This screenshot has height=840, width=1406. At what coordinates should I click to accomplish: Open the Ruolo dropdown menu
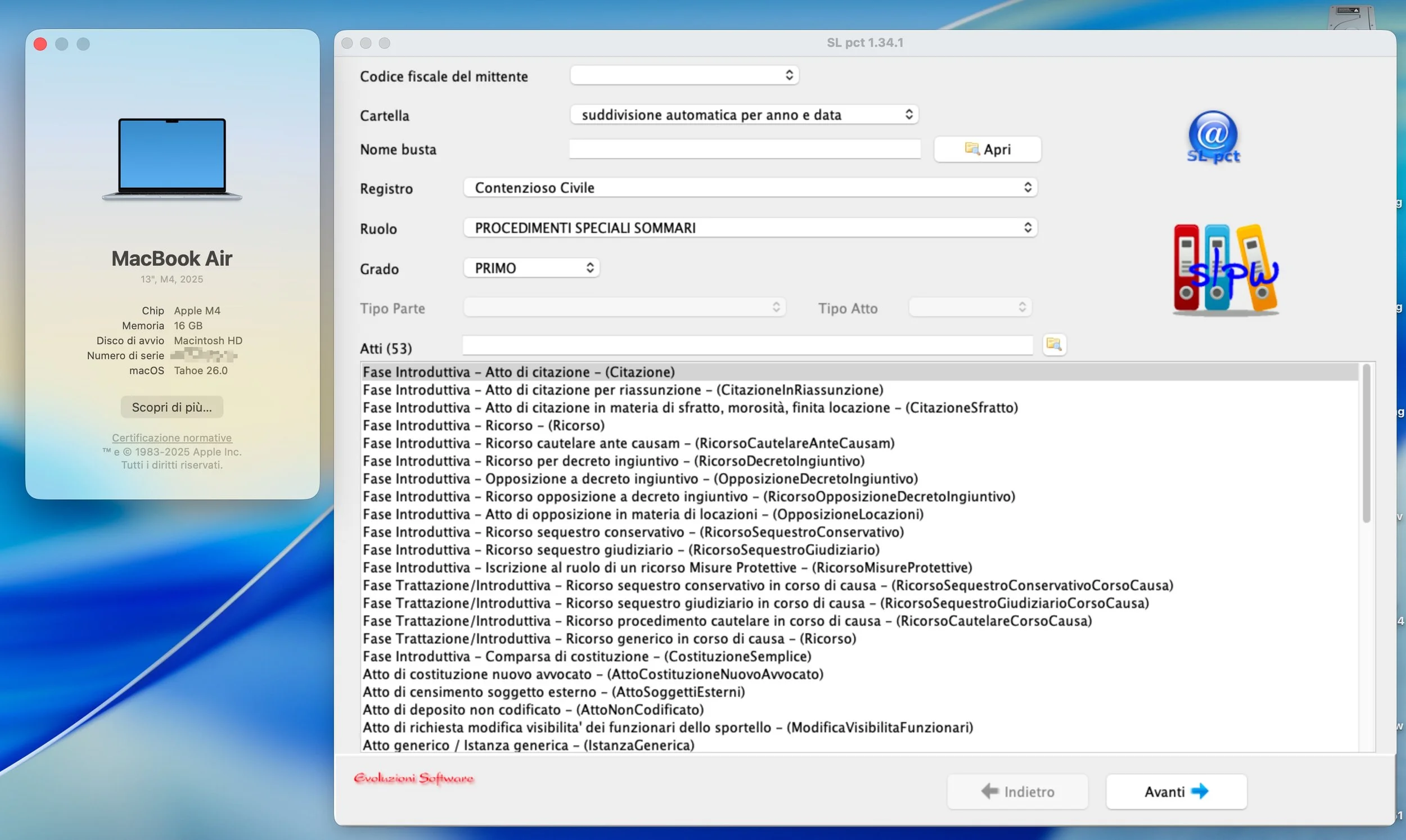click(x=750, y=228)
